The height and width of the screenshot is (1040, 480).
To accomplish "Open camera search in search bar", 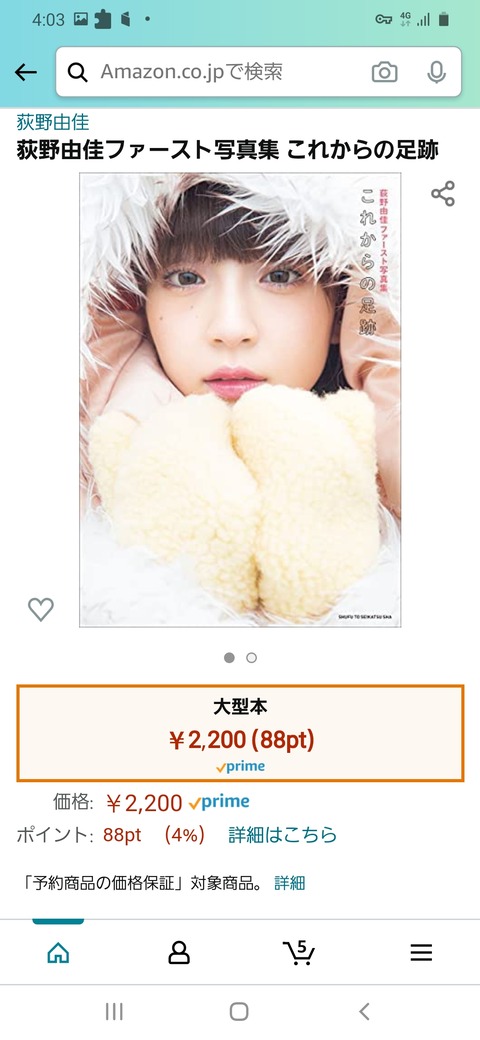I will click(385, 72).
